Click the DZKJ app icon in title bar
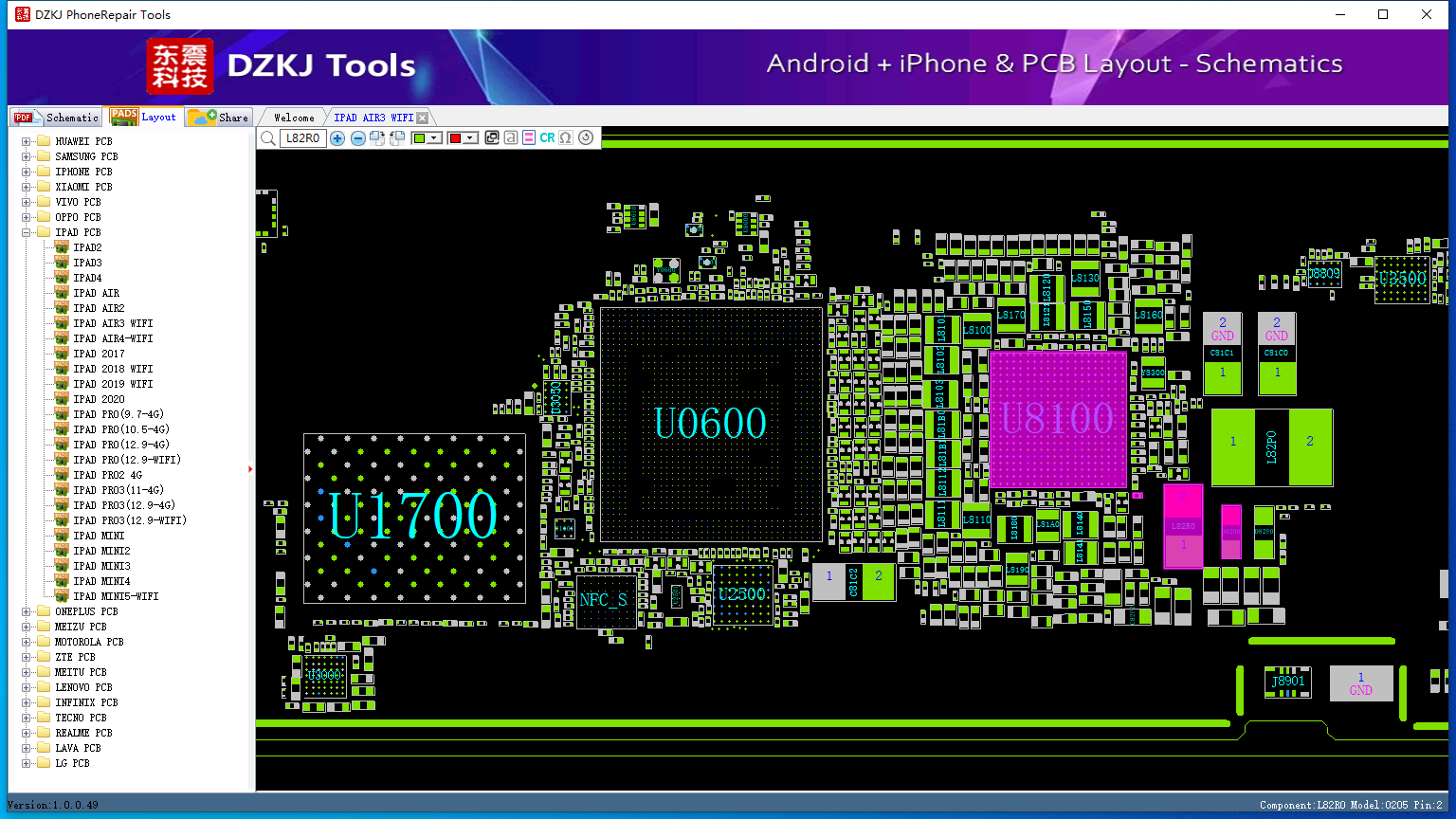This screenshot has width=1456, height=819. click(22, 14)
